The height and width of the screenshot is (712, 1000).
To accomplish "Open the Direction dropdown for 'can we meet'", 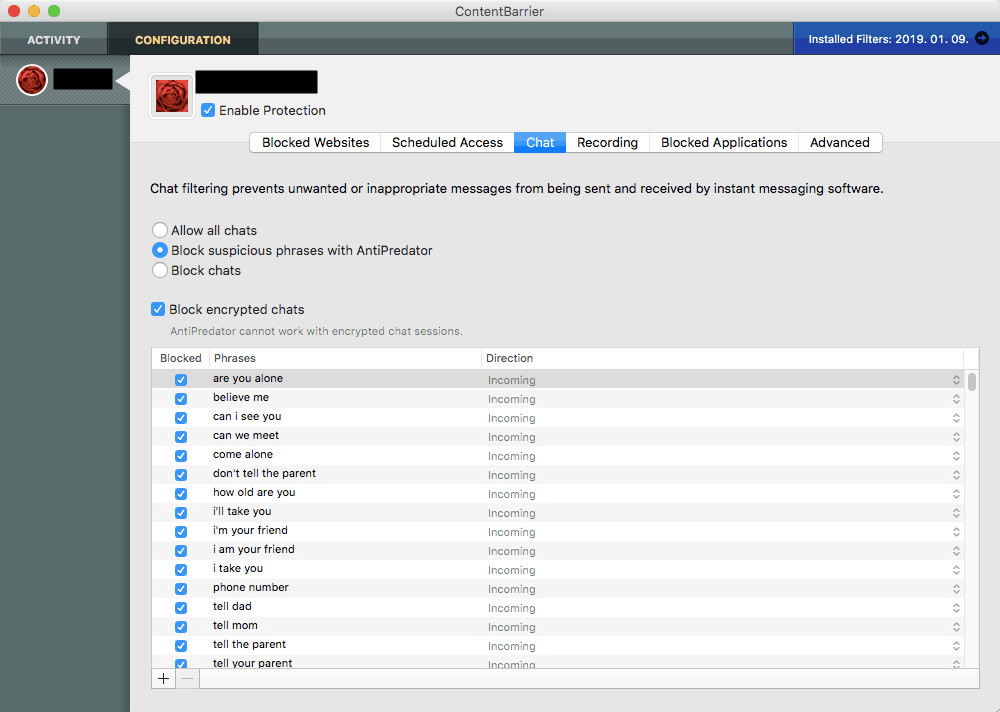I will pos(956,436).
